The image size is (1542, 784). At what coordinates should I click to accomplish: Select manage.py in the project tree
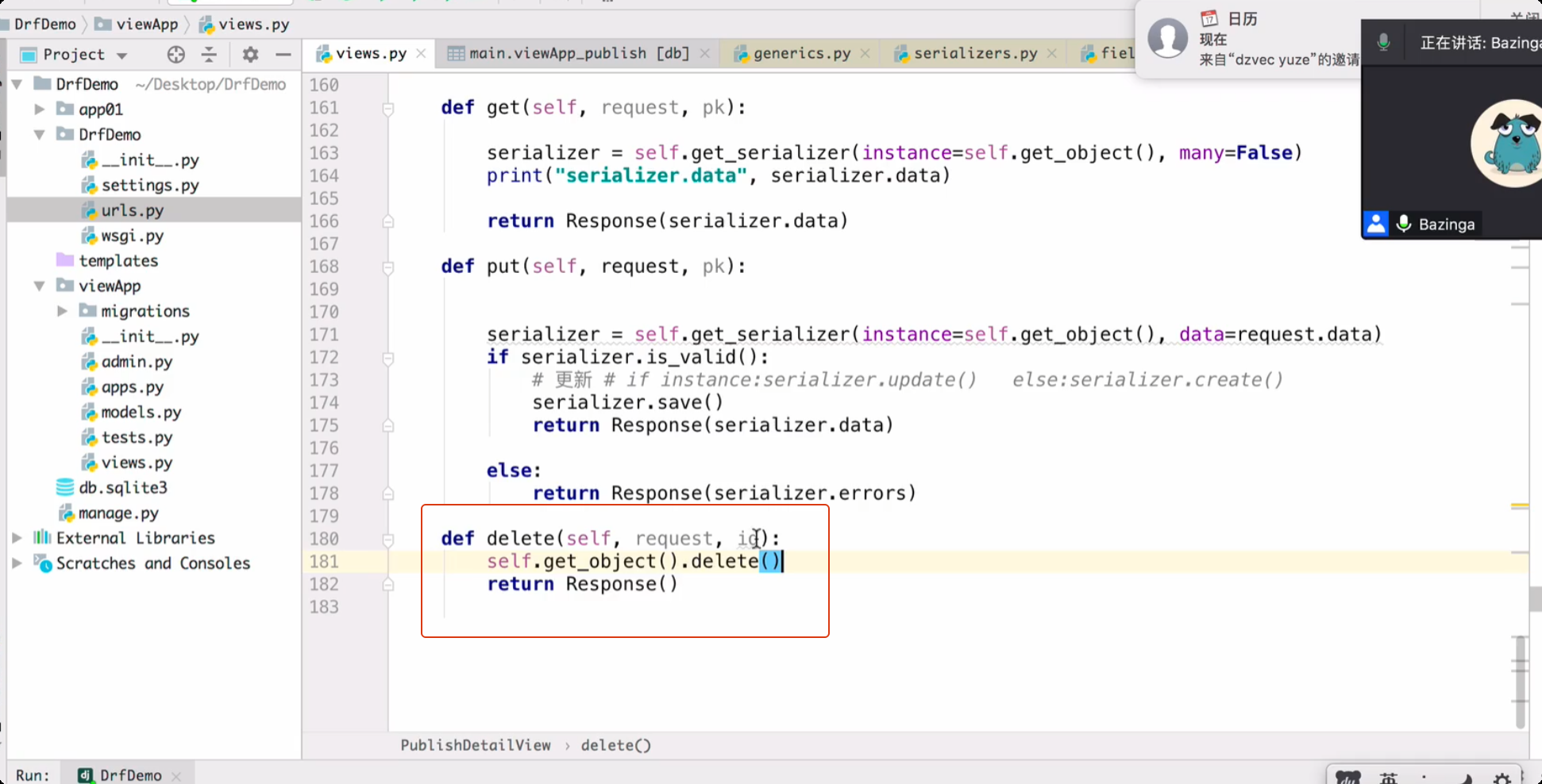tap(118, 513)
